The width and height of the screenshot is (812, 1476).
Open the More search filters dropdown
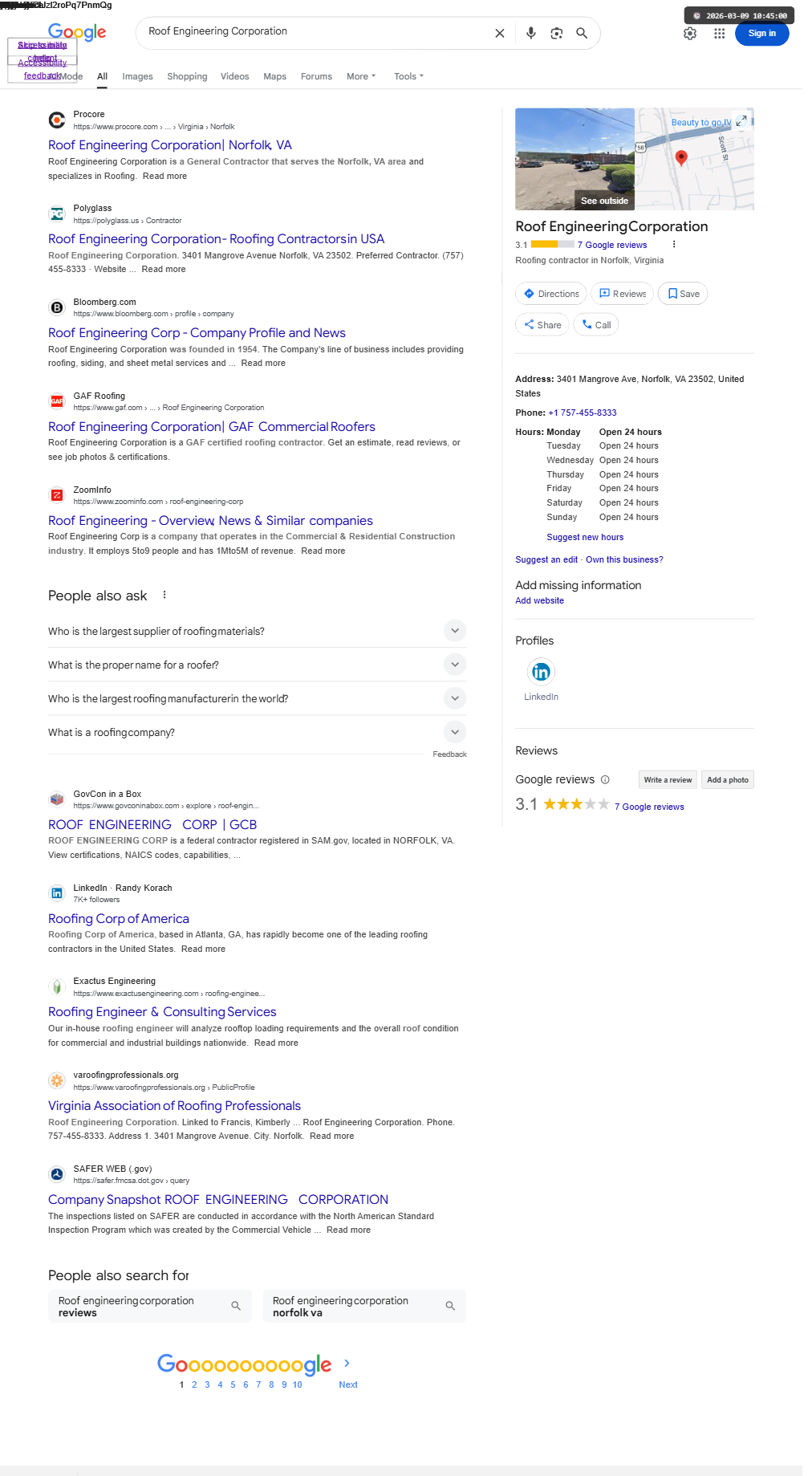360,76
